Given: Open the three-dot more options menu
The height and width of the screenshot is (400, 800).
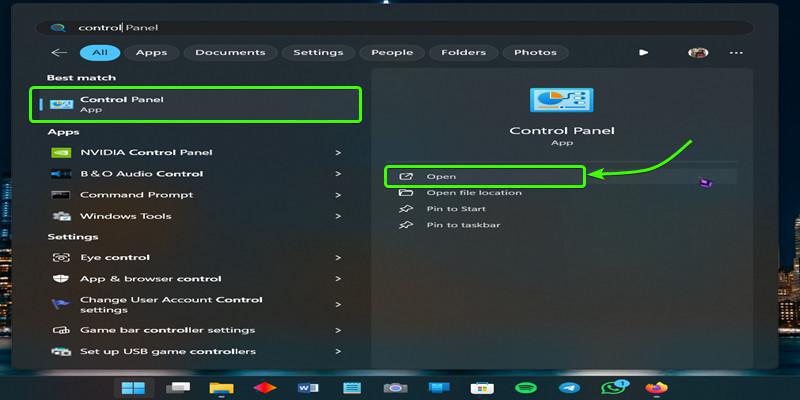Looking at the screenshot, I should 736,53.
